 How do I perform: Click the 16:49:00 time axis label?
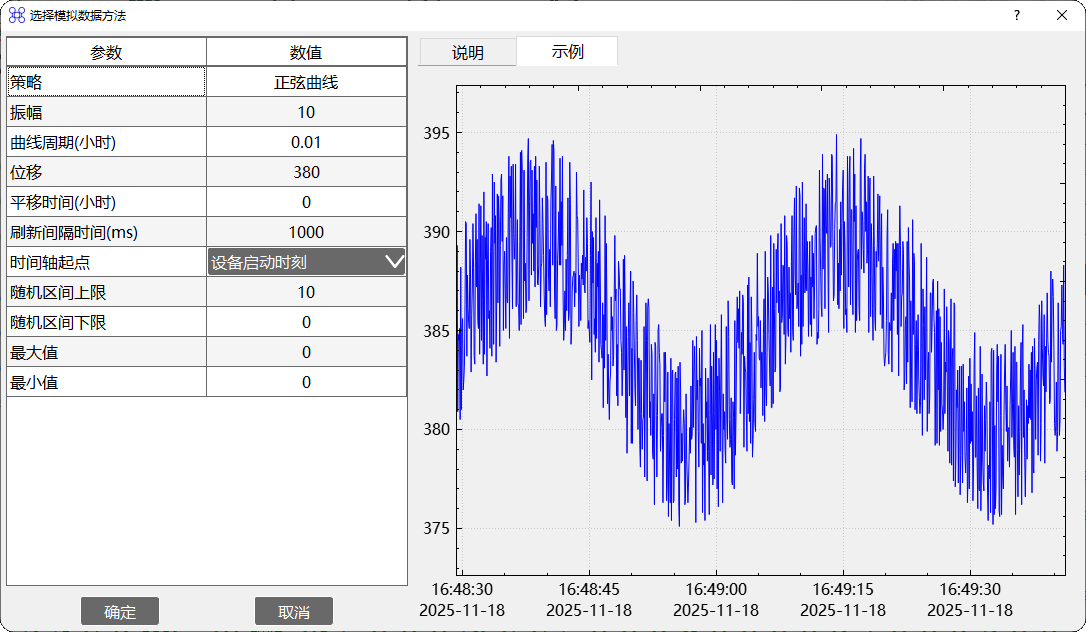[716, 590]
